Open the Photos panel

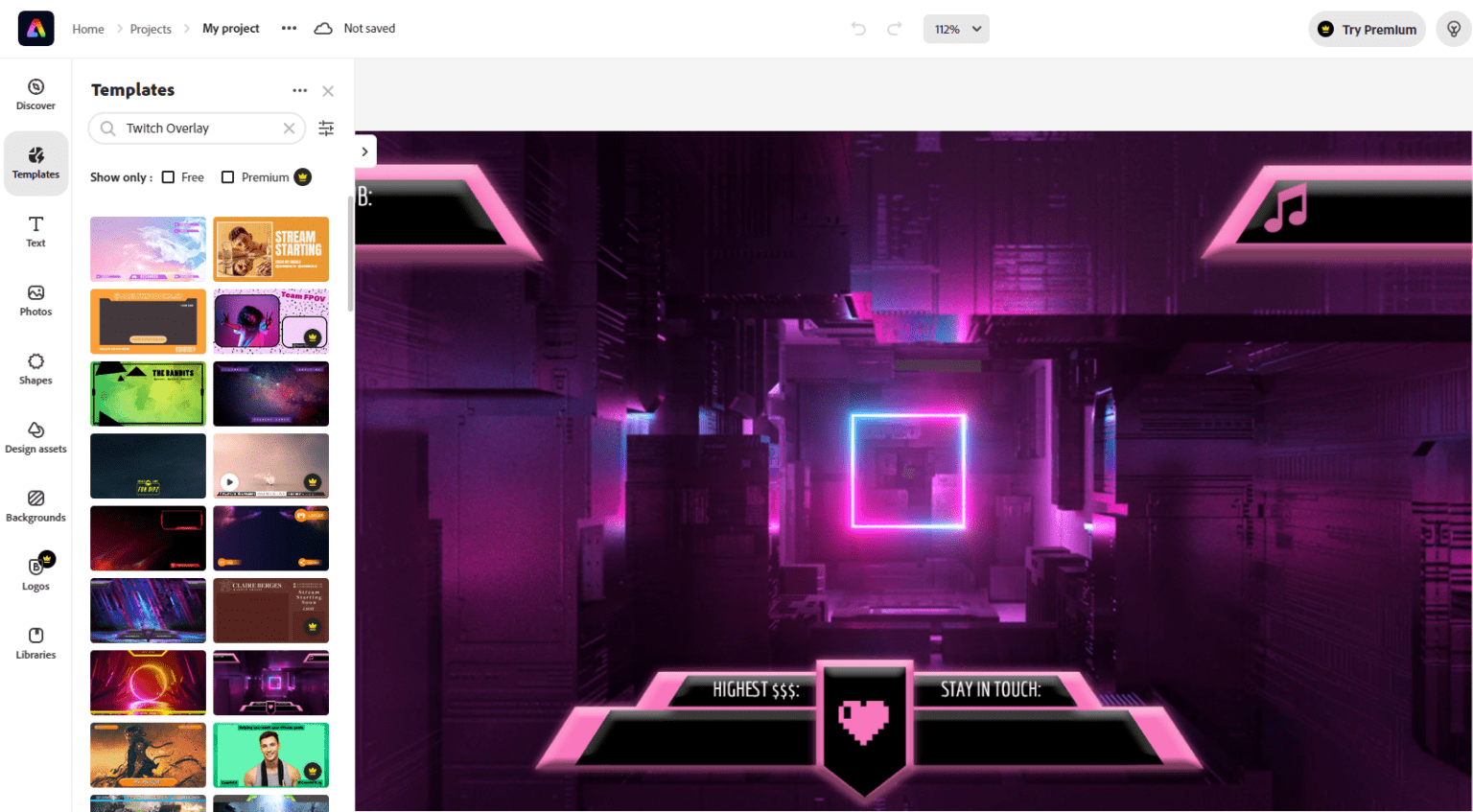pos(35,300)
